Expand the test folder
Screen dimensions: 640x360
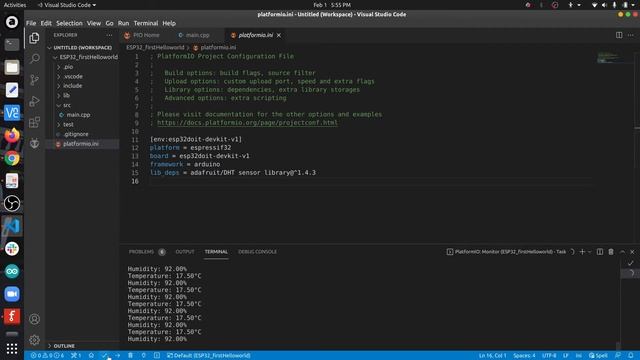click(82, 124)
